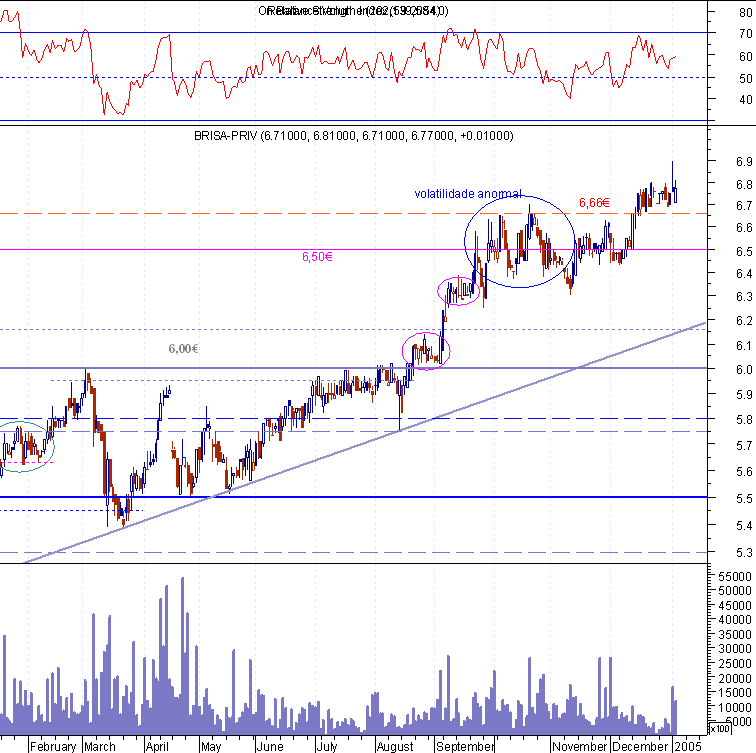This screenshot has height=753, width=756.
Task: Select the magenta ellipse near the 6.3 level
Action: tap(459, 291)
